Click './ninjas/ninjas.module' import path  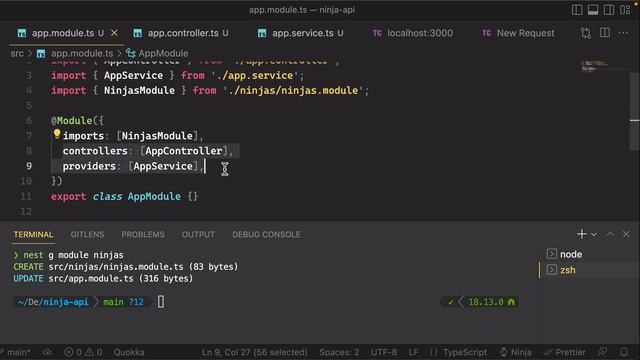click(293, 91)
